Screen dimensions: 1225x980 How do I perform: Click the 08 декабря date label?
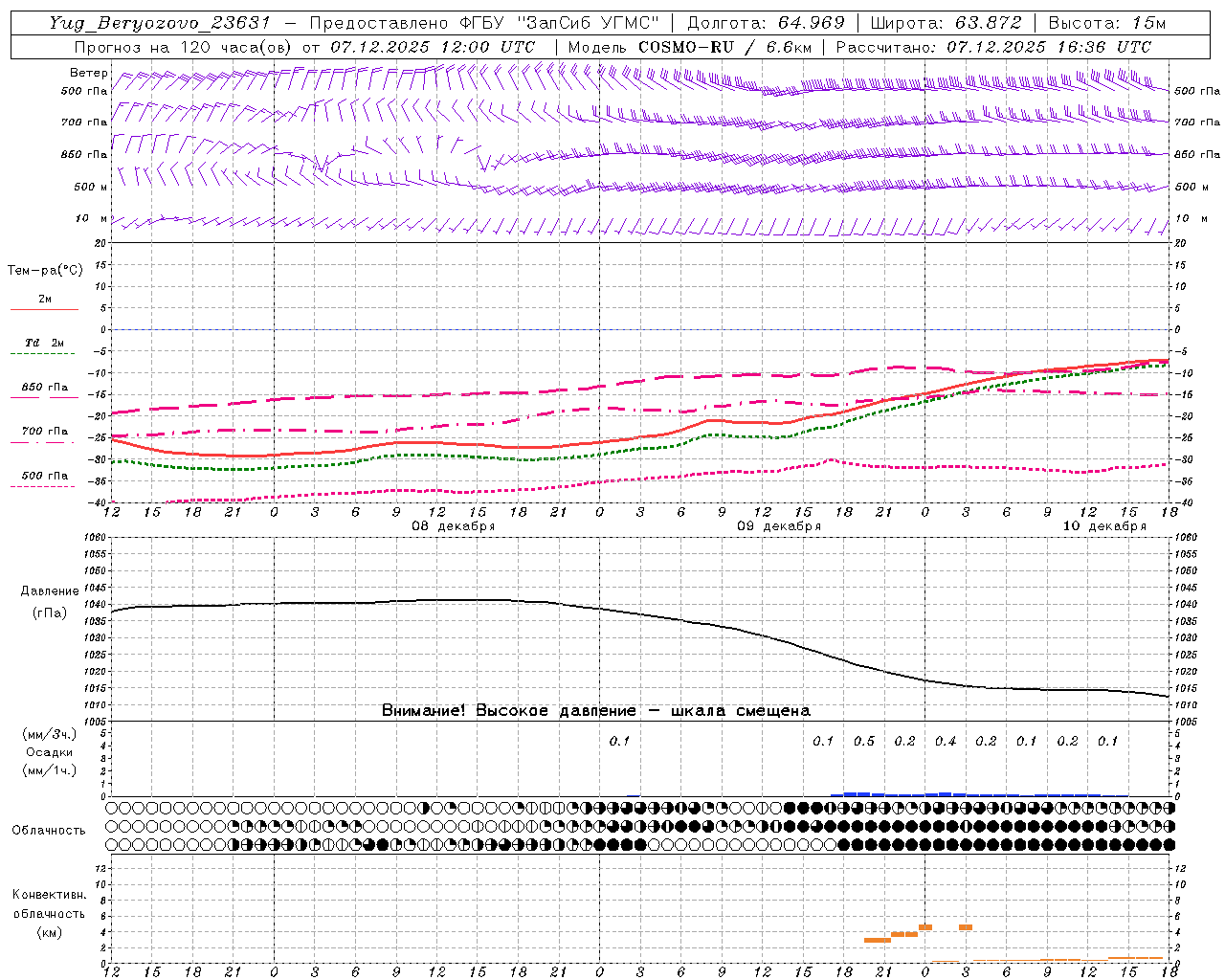(454, 526)
